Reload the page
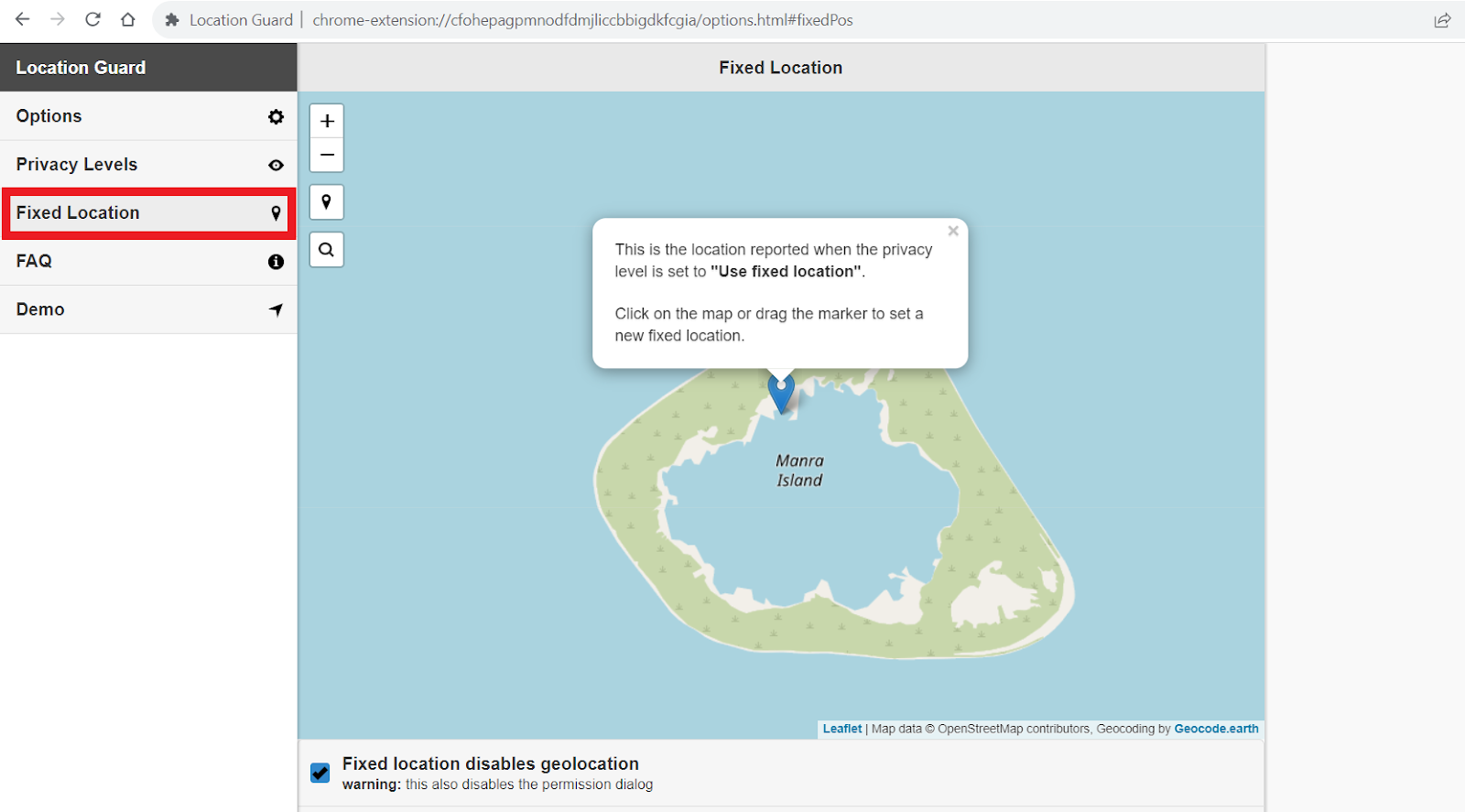 pos(92,19)
